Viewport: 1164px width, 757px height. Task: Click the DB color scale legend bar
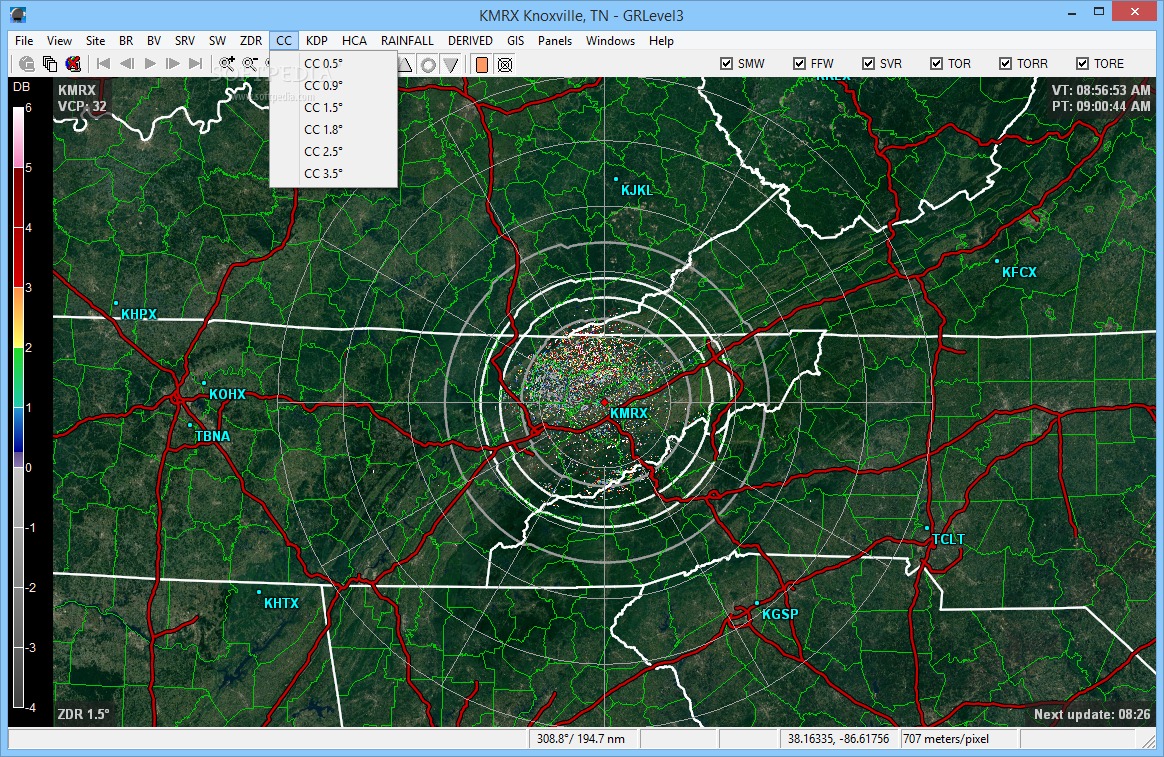click(18, 408)
